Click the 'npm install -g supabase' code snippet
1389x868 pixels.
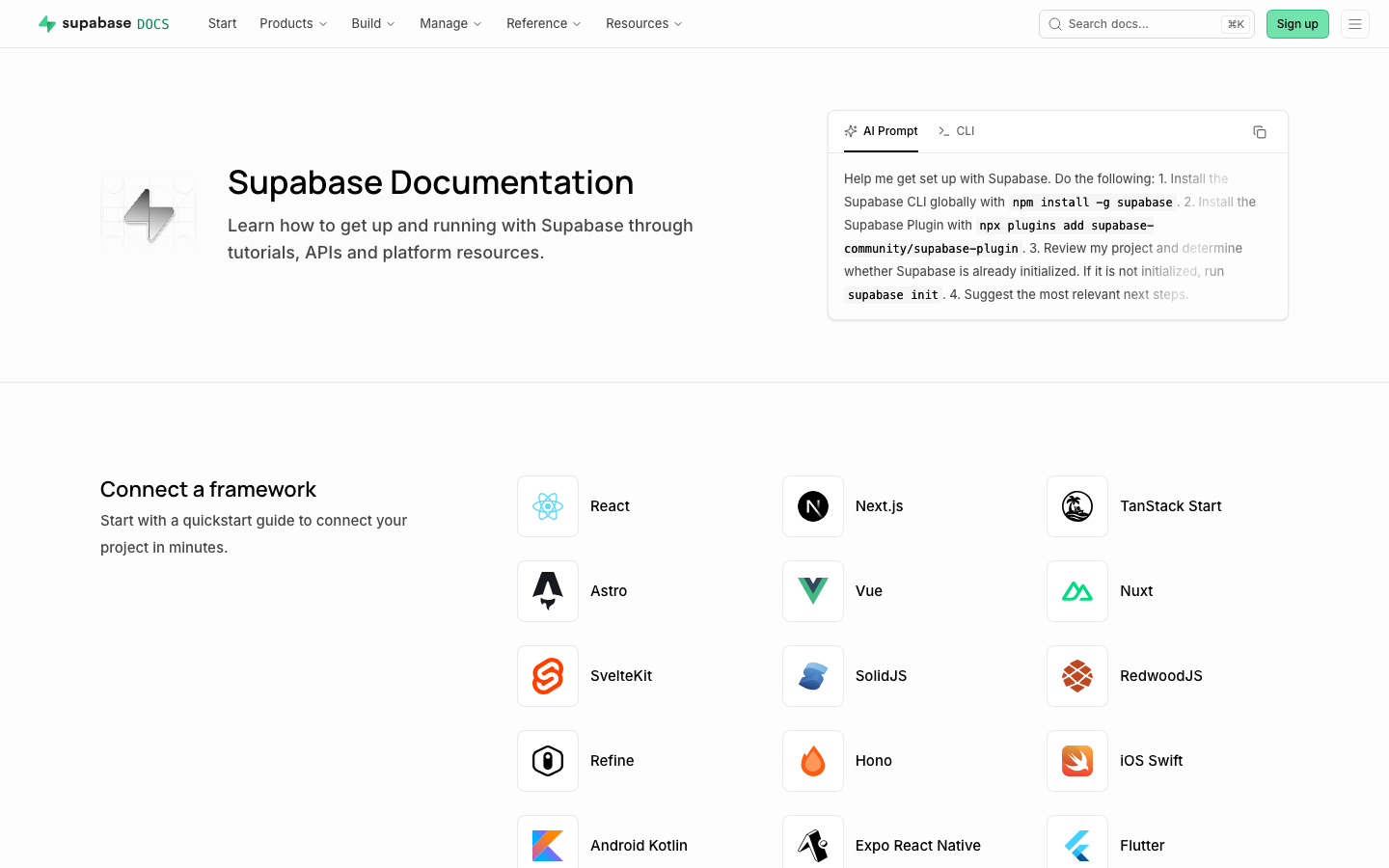pyautogui.click(x=1093, y=203)
